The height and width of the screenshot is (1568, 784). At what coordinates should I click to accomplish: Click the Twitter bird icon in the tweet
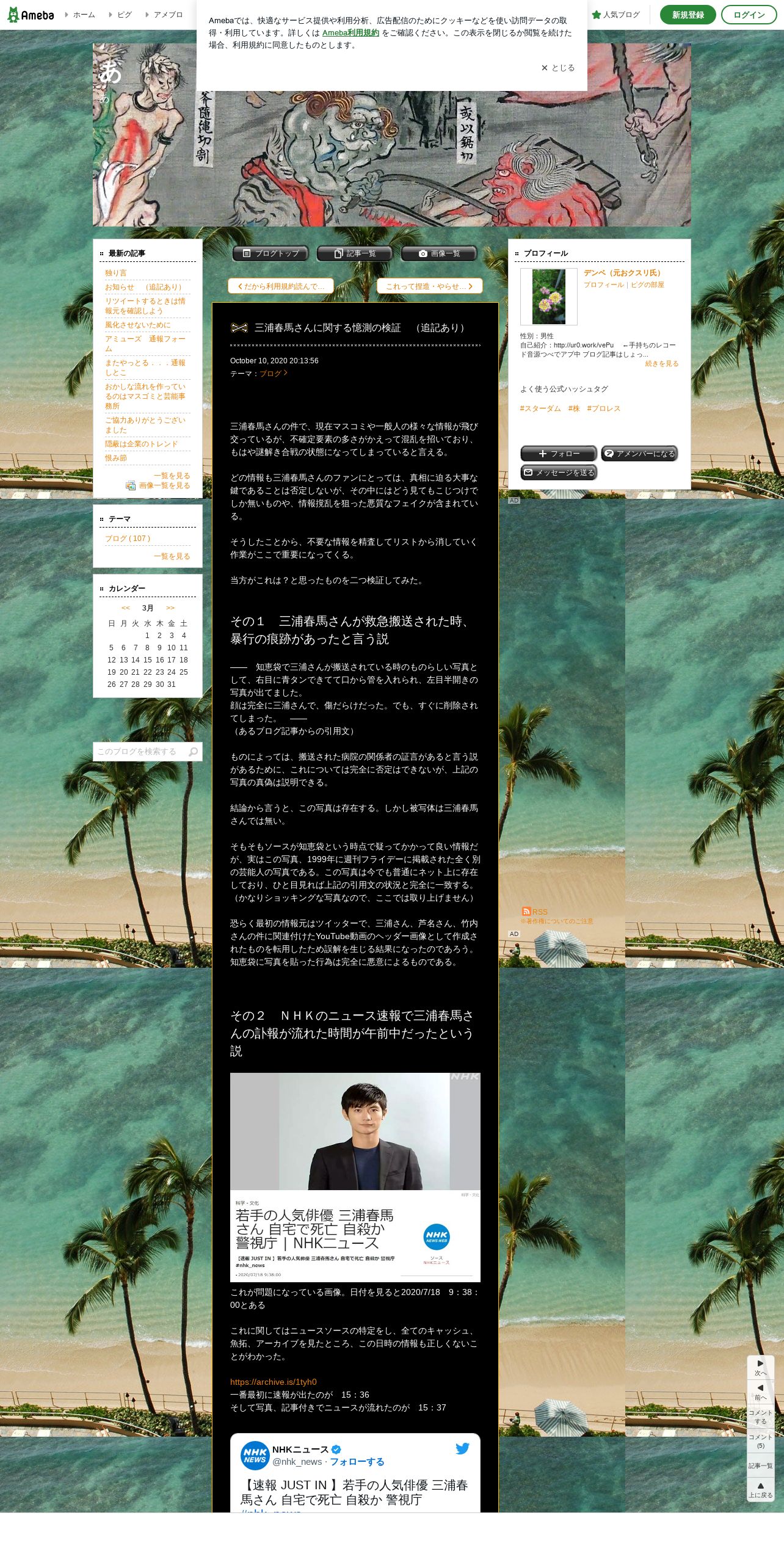coord(463,1448)
